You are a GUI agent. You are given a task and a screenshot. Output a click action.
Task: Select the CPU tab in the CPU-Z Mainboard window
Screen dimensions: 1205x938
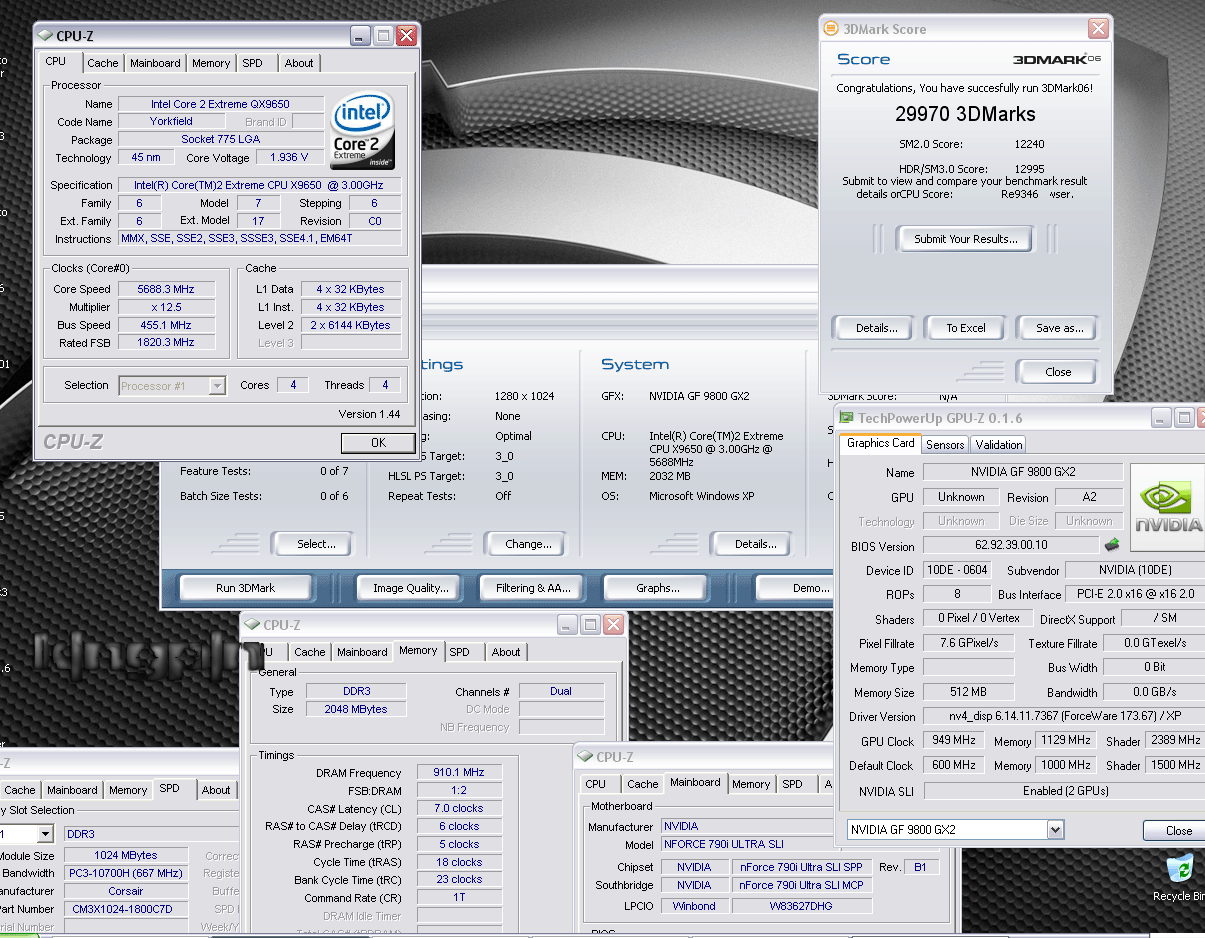click(x=596, y=784)
